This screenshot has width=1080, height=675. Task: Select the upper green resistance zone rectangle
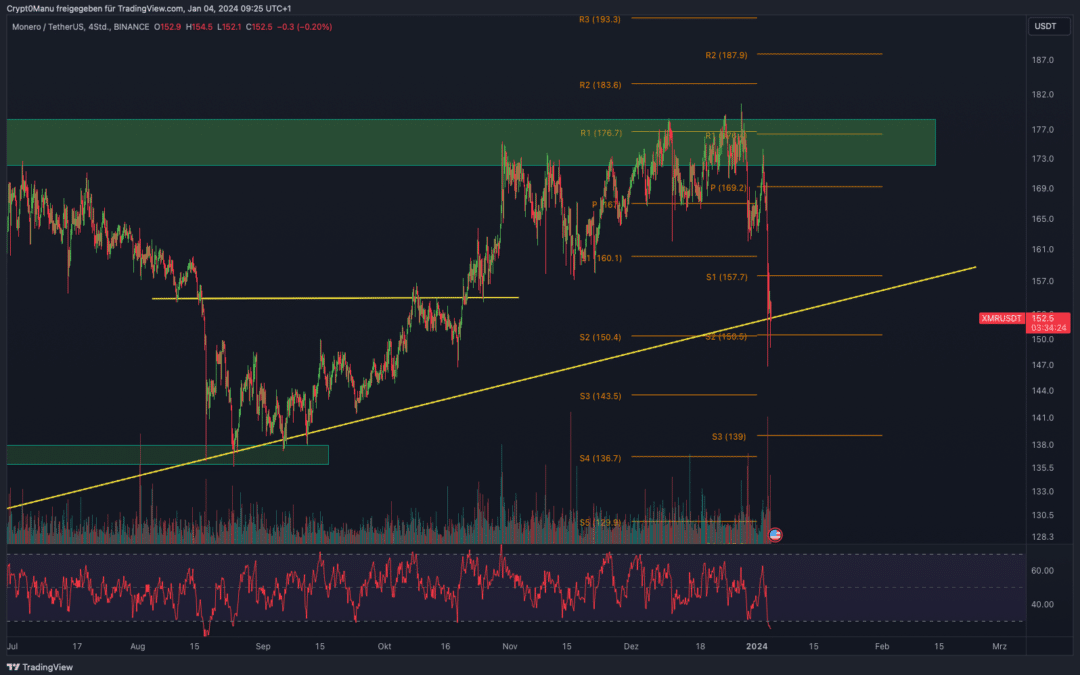pyautogui.click(x=471, y=143)
